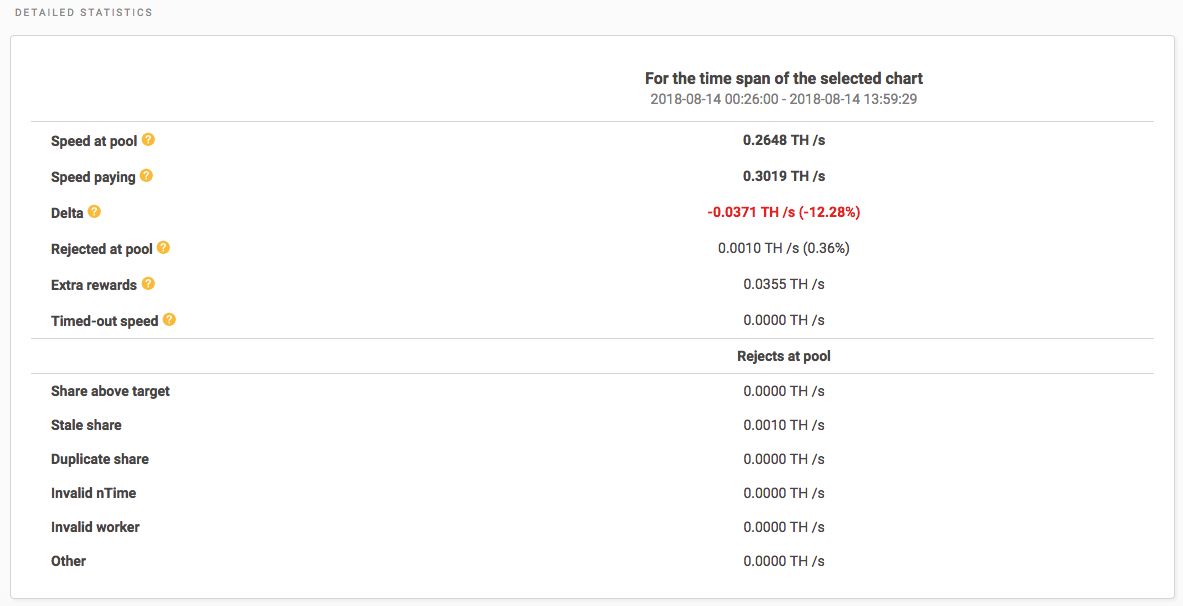Select the Stale share row label
The image size is (1183, 606).
[x=86, y=425]
